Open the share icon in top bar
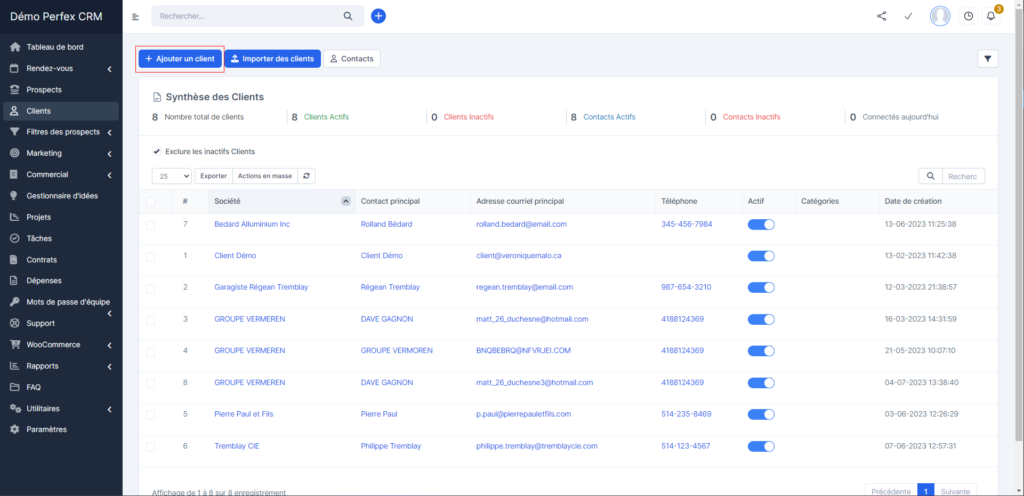Viewport: 1024px width, 496px height. (x=881, y=16)
